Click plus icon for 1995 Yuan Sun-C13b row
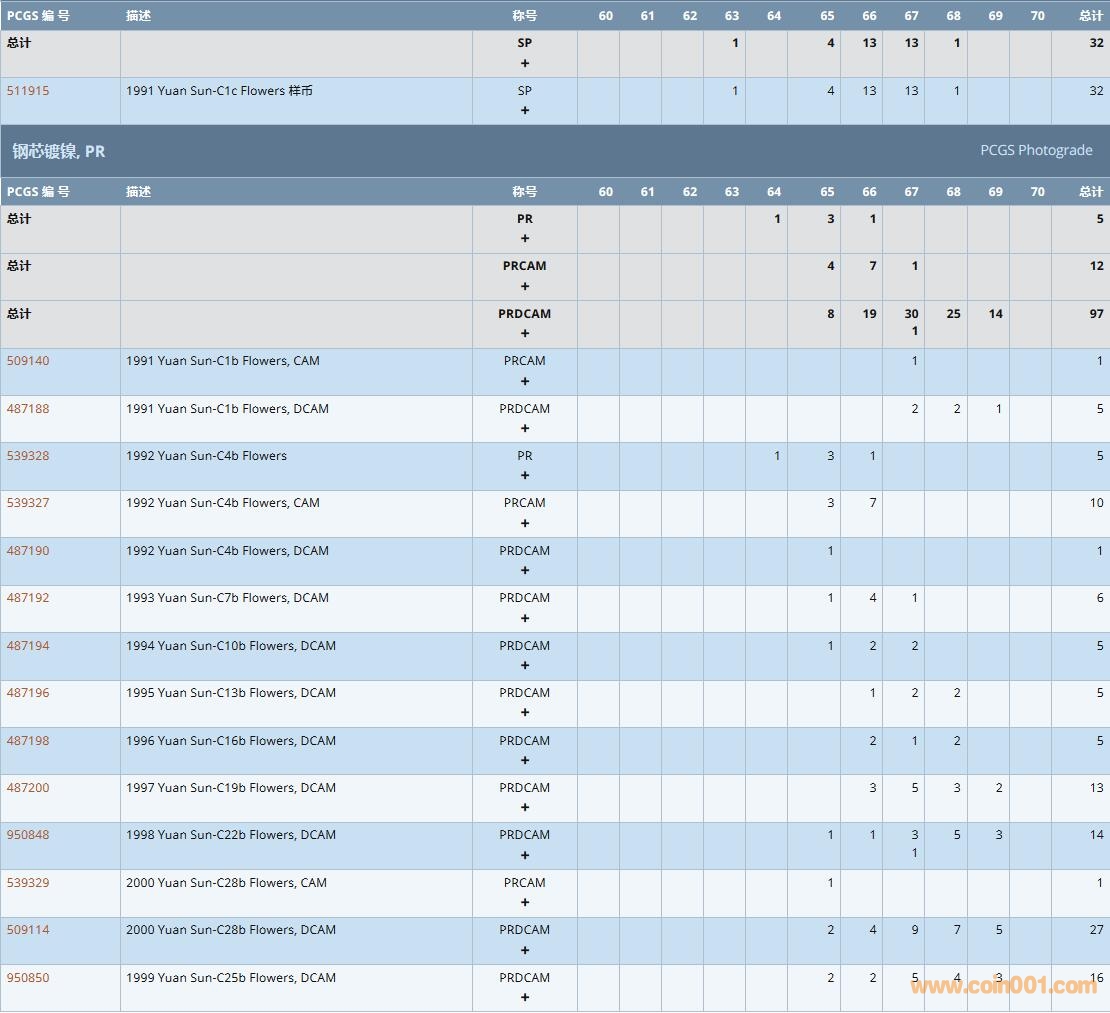The height and width of the screenshot is (1013, 1110). coord(525,712)
